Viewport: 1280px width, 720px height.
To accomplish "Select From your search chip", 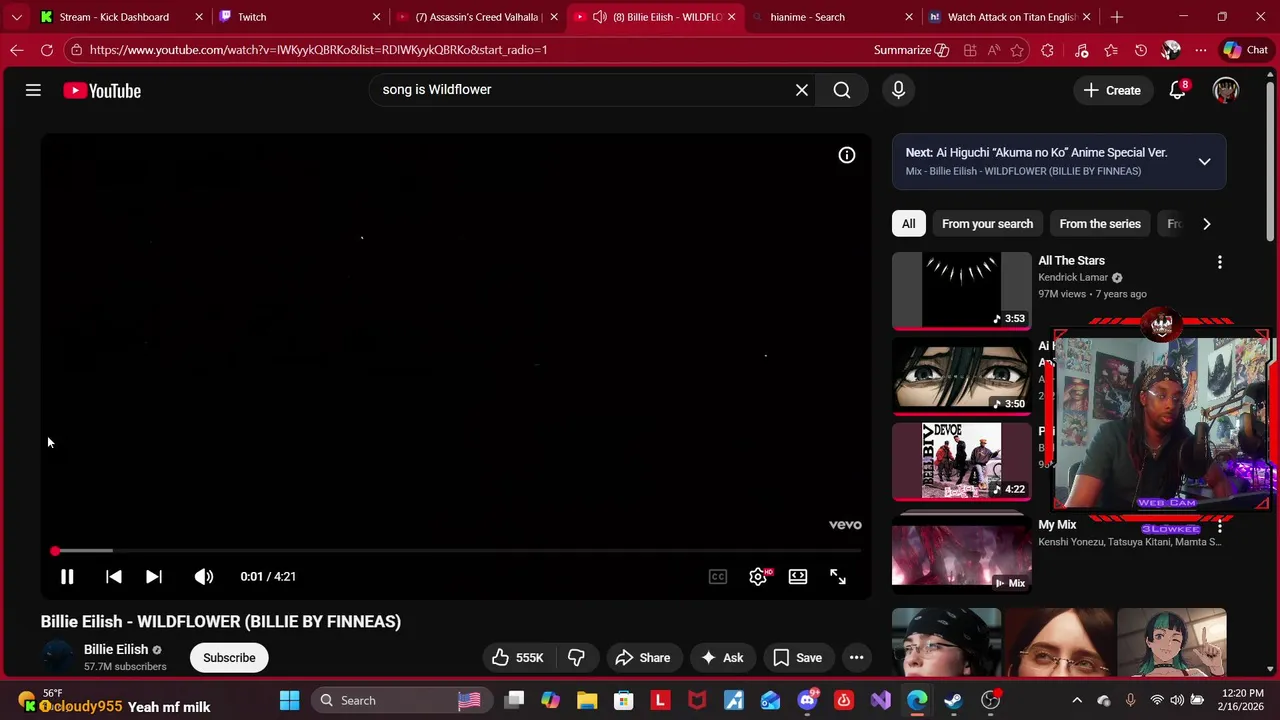I will pos(987,224).
